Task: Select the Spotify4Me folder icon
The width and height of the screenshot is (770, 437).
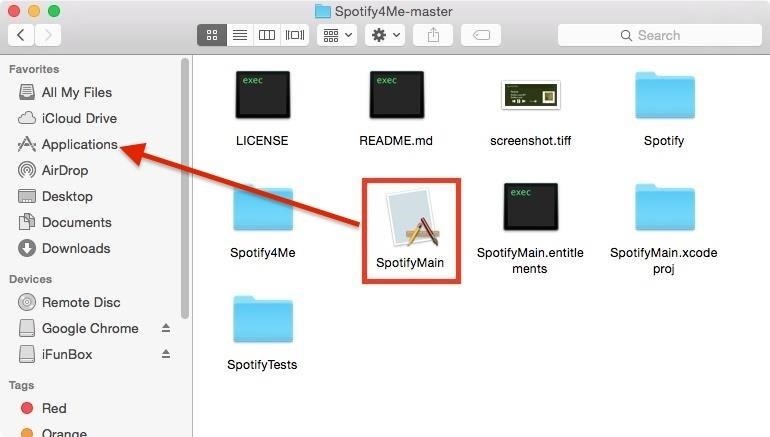Action: 263,207
